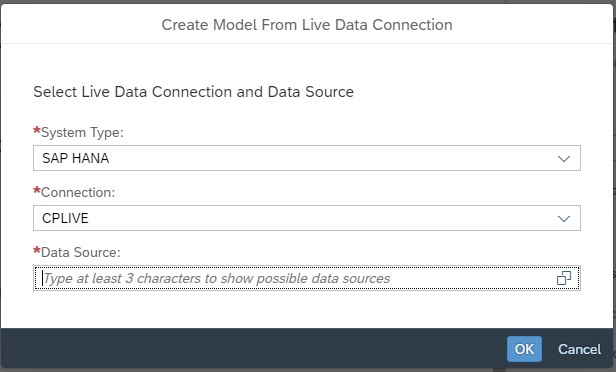The width and height of the screenshot is (616, 372).
Task: Click the 'Type at least 3 characters' placeholder
Action: 216,278
